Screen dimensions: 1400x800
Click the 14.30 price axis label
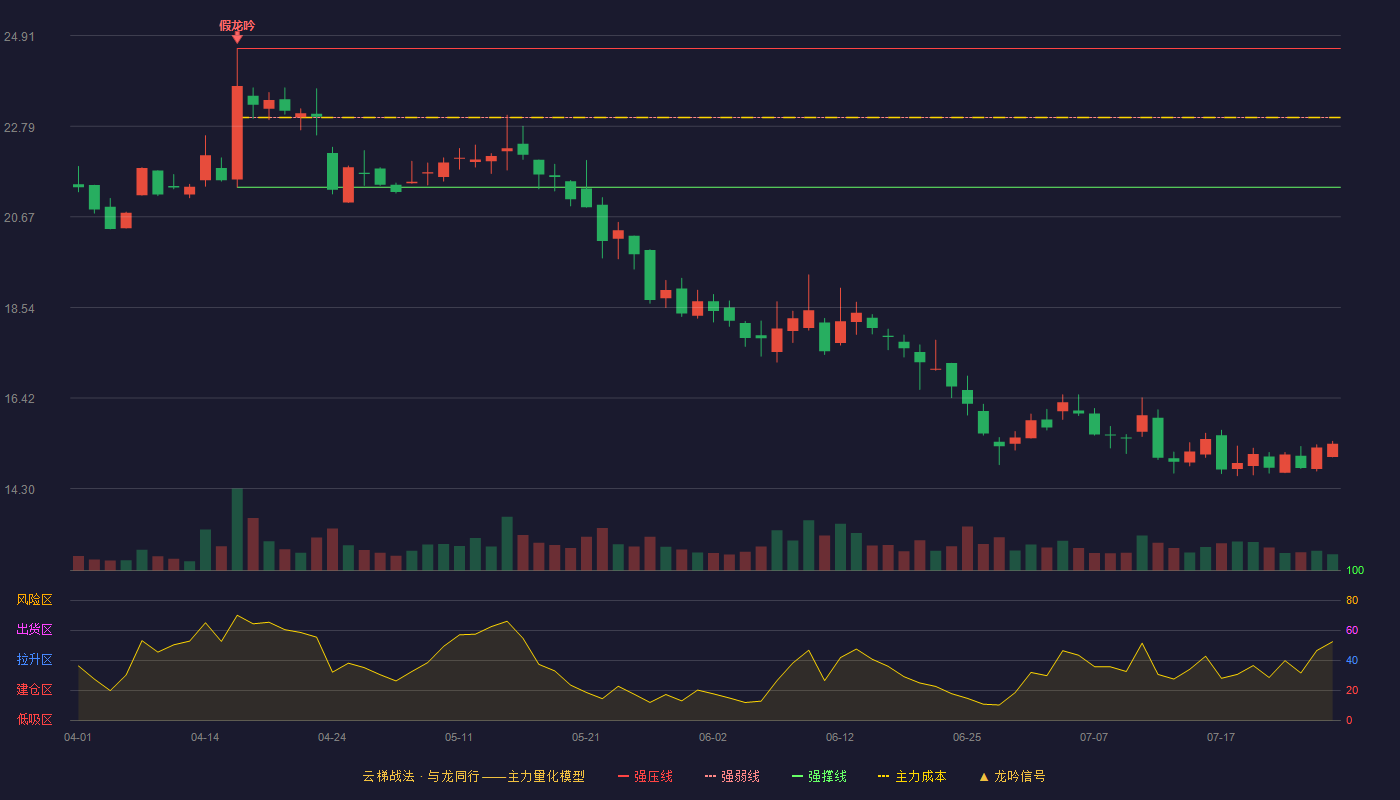19,489
